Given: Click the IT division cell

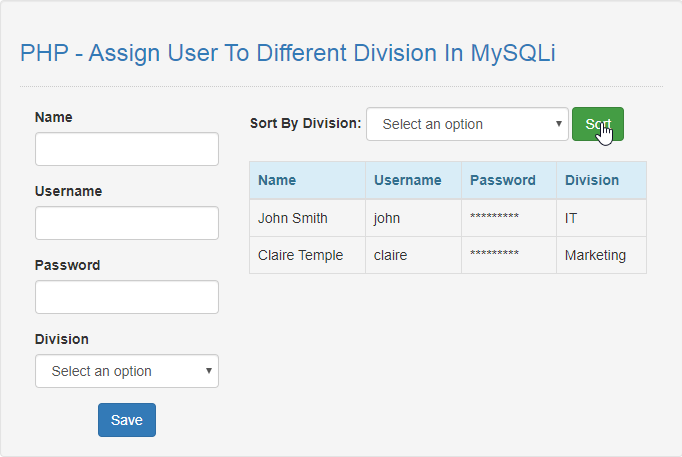Looking at the screenshot, I should coord(602,218).
